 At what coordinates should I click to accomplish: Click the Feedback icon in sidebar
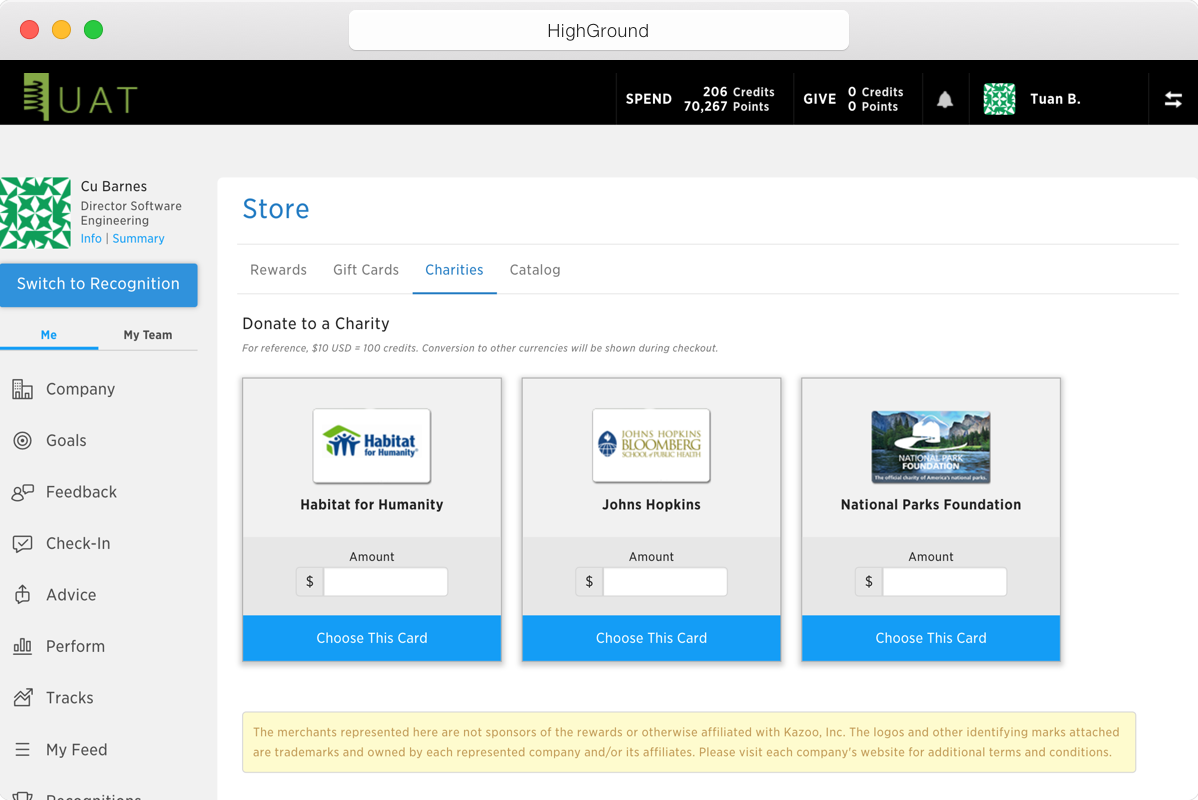pos(23,492)
